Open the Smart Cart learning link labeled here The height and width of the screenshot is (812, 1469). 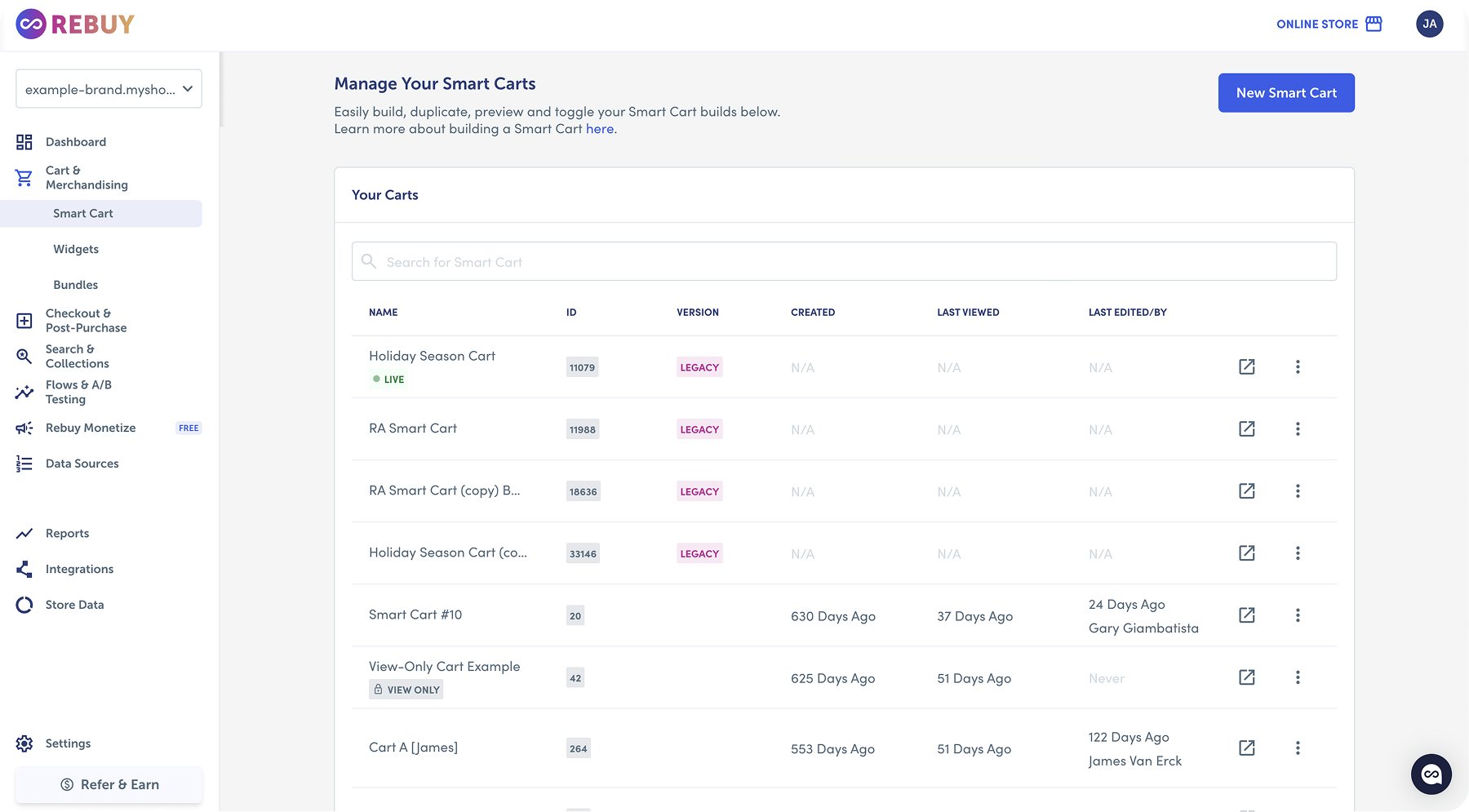tap(600, 128)
